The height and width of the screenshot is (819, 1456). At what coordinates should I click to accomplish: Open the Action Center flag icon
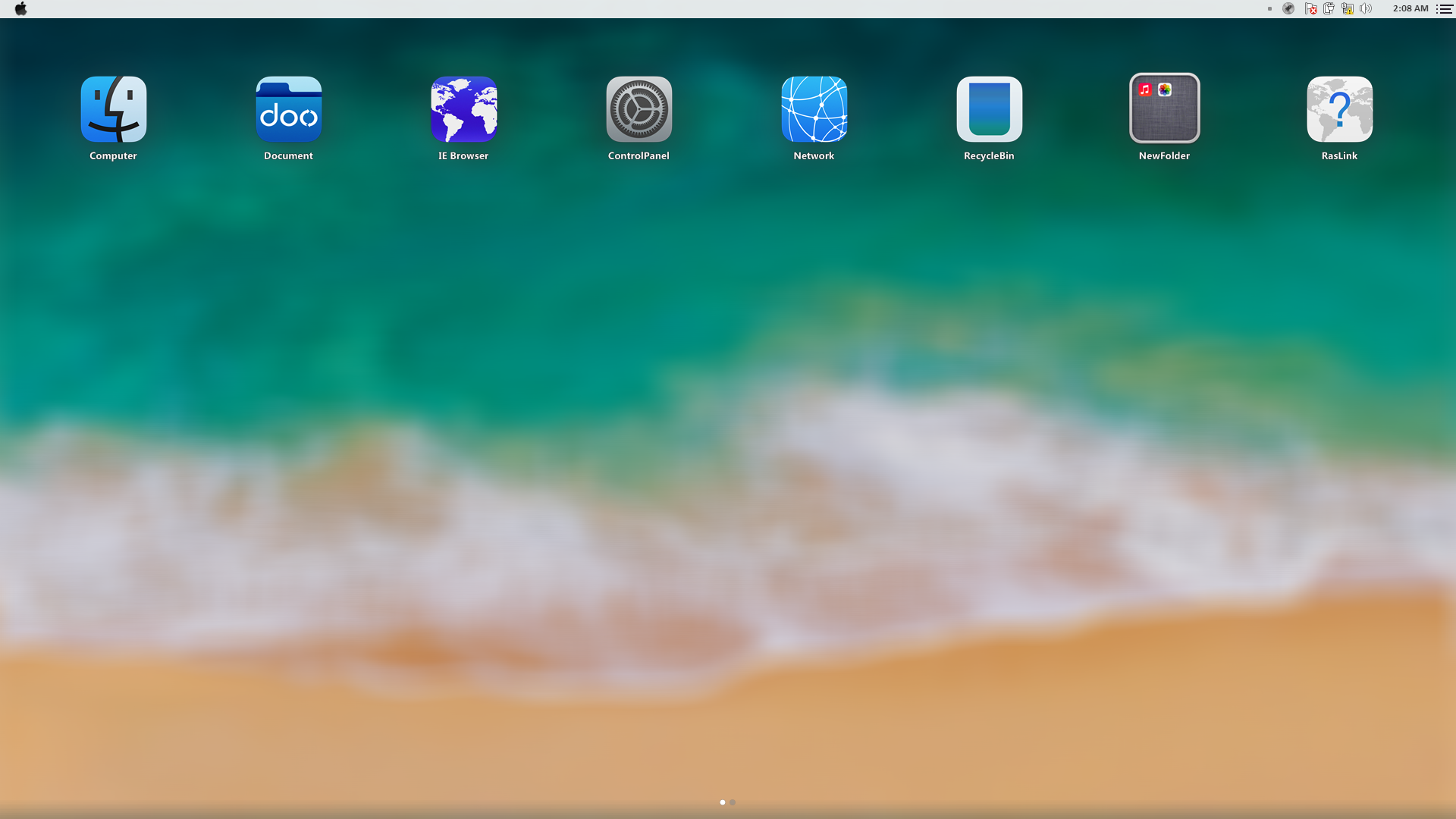pyautogui.click(x=1310, y=8)
